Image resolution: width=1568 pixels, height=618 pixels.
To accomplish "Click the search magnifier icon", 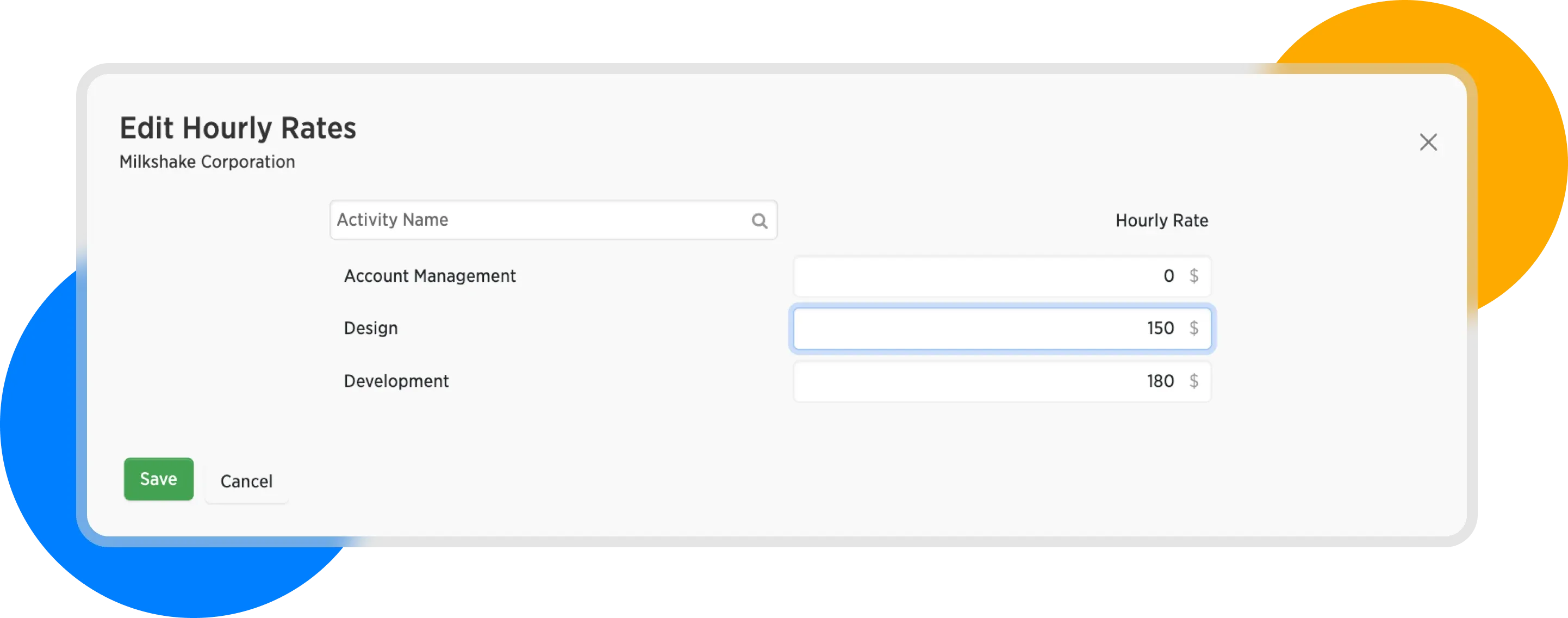I will (759, 220).
